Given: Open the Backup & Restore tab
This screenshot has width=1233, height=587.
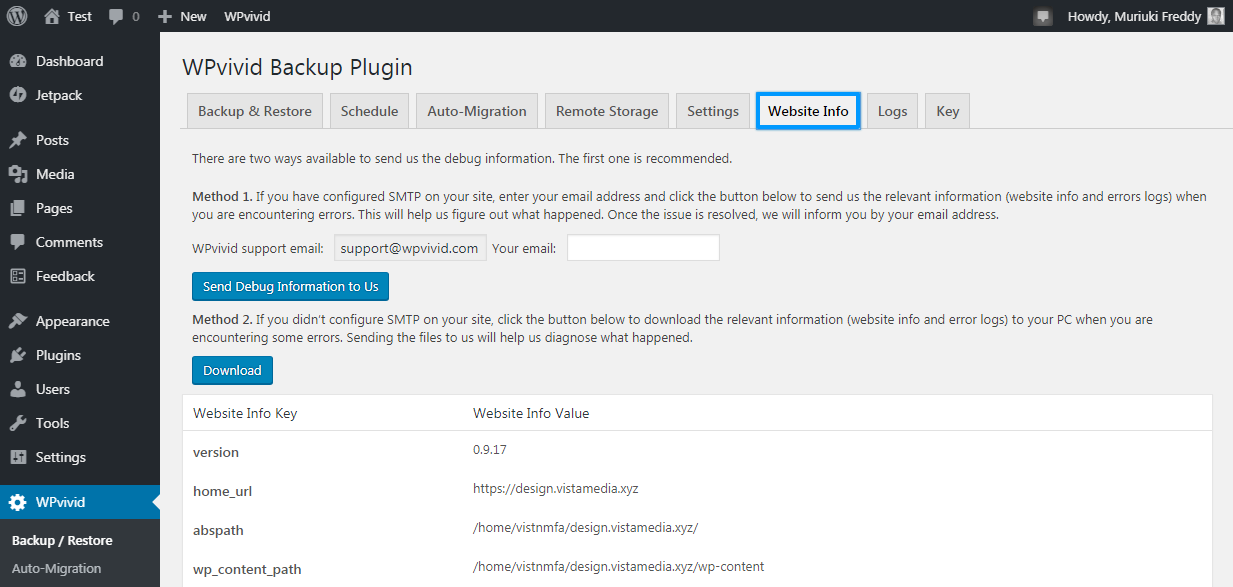Looking at the screenshot, I should (x=255, y=111).
